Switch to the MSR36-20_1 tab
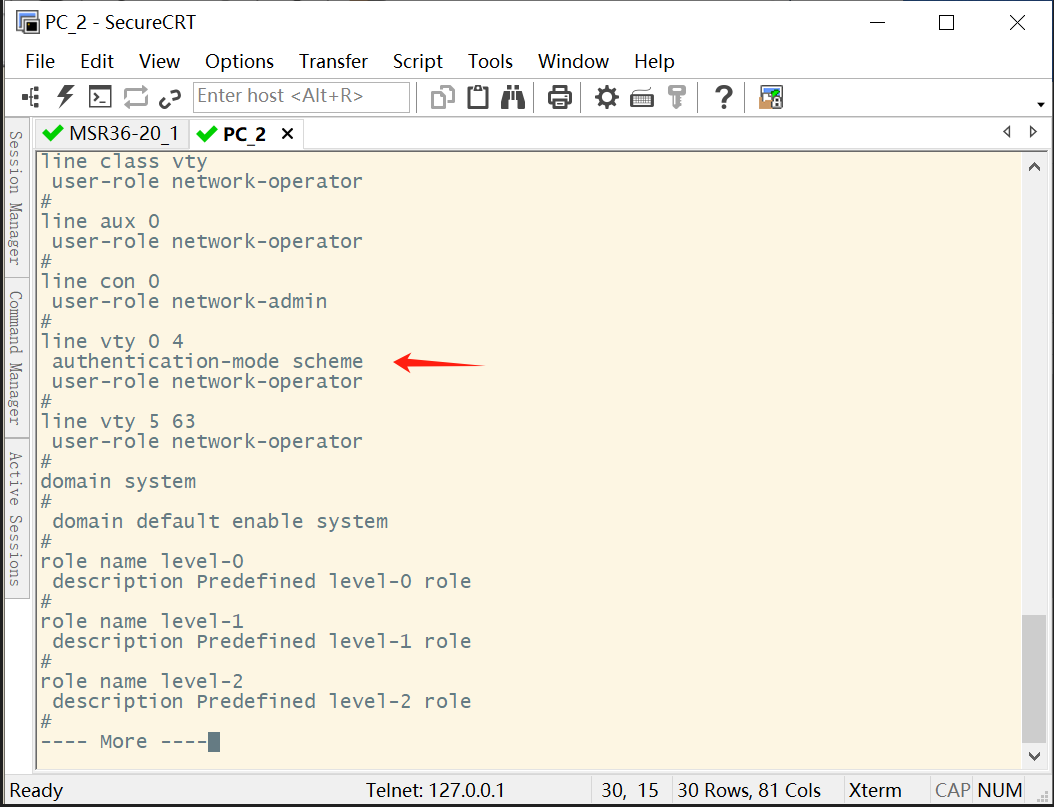 [x=112, y=134]
